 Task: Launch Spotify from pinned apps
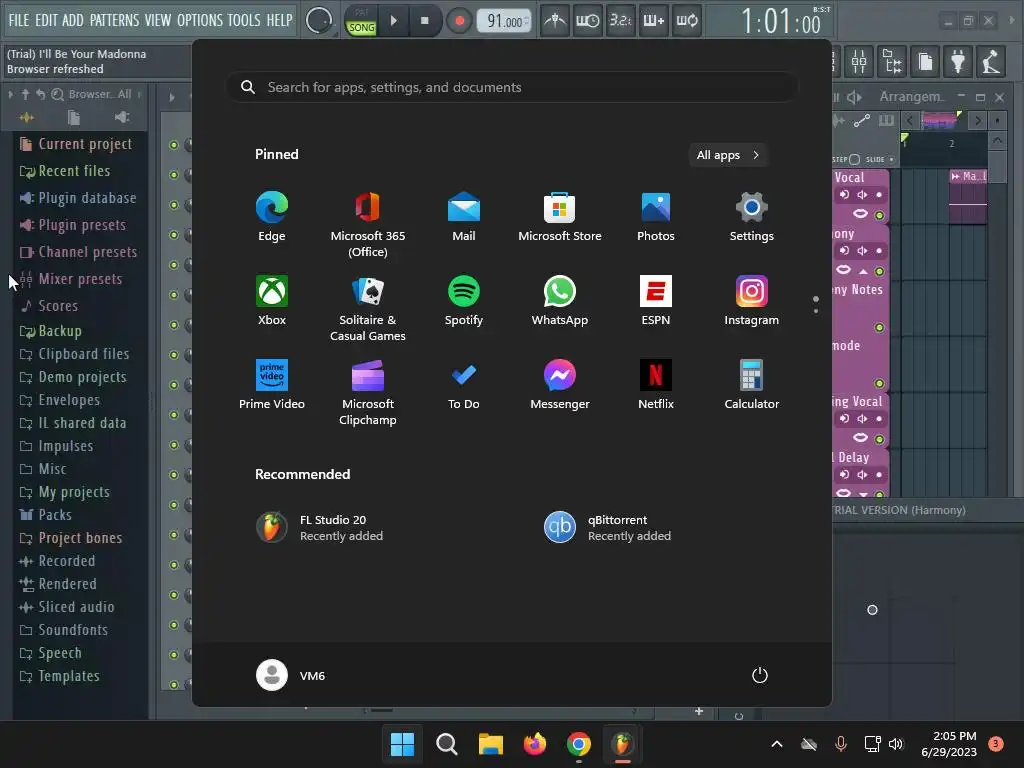tap(464, 301)
